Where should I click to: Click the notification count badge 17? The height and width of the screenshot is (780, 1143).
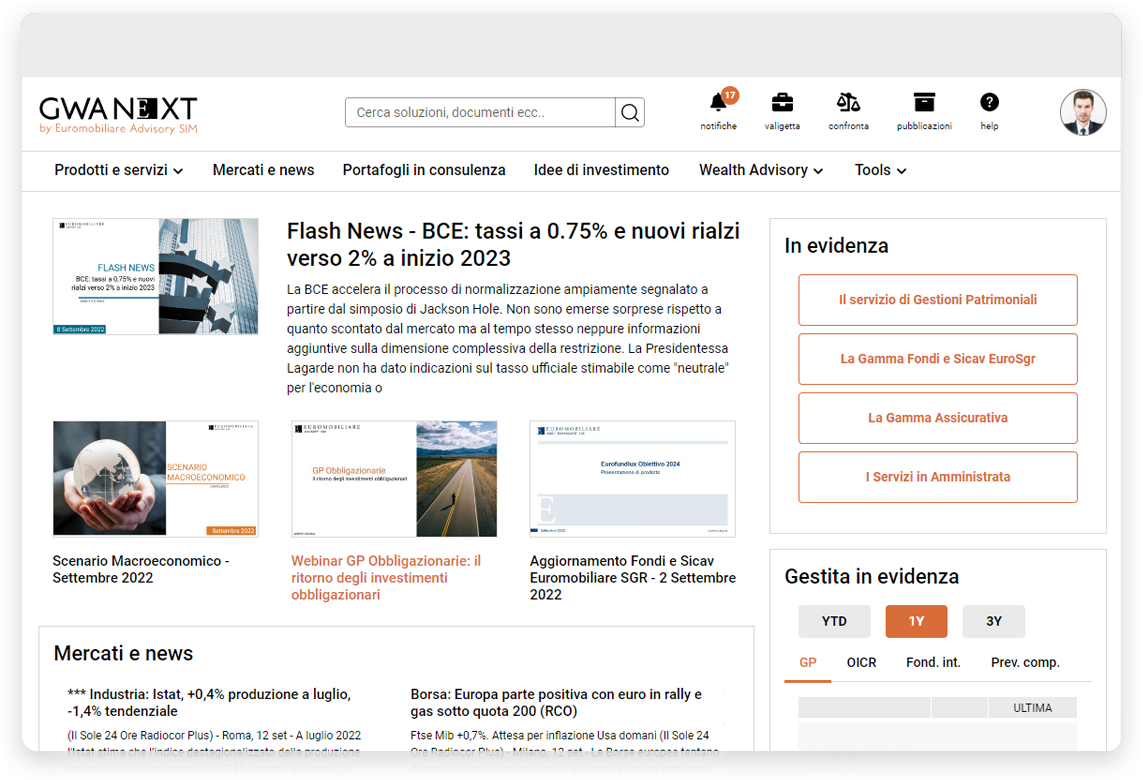coord(730,95)
